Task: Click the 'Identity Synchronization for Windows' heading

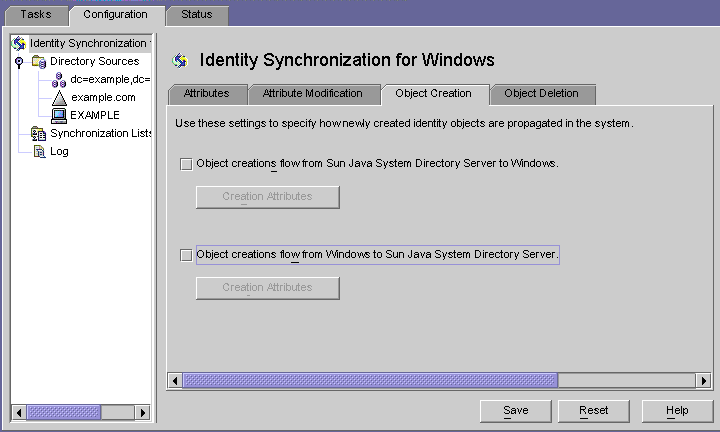Action: 347,61
